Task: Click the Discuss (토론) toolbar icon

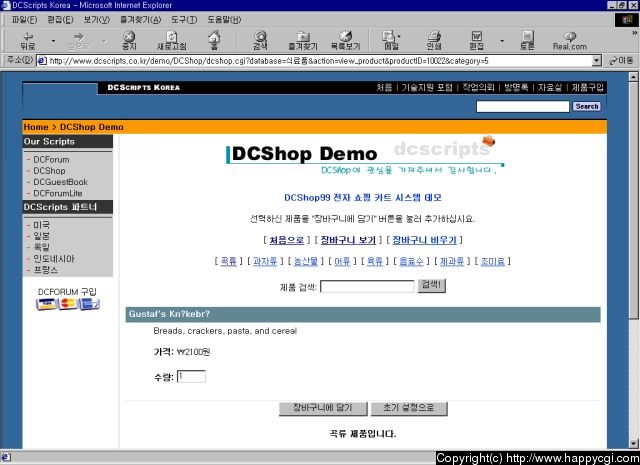Action: tap(527, 40)
